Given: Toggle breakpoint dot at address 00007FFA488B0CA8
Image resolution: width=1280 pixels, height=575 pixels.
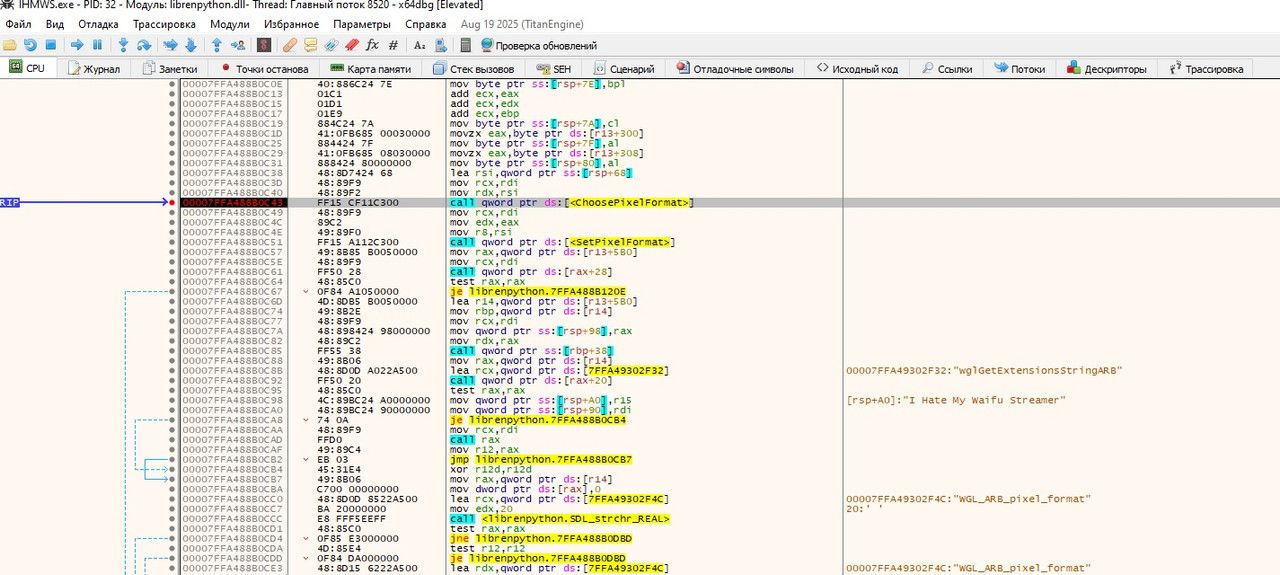Looking at the screenshot, I should tap(172, 420).
